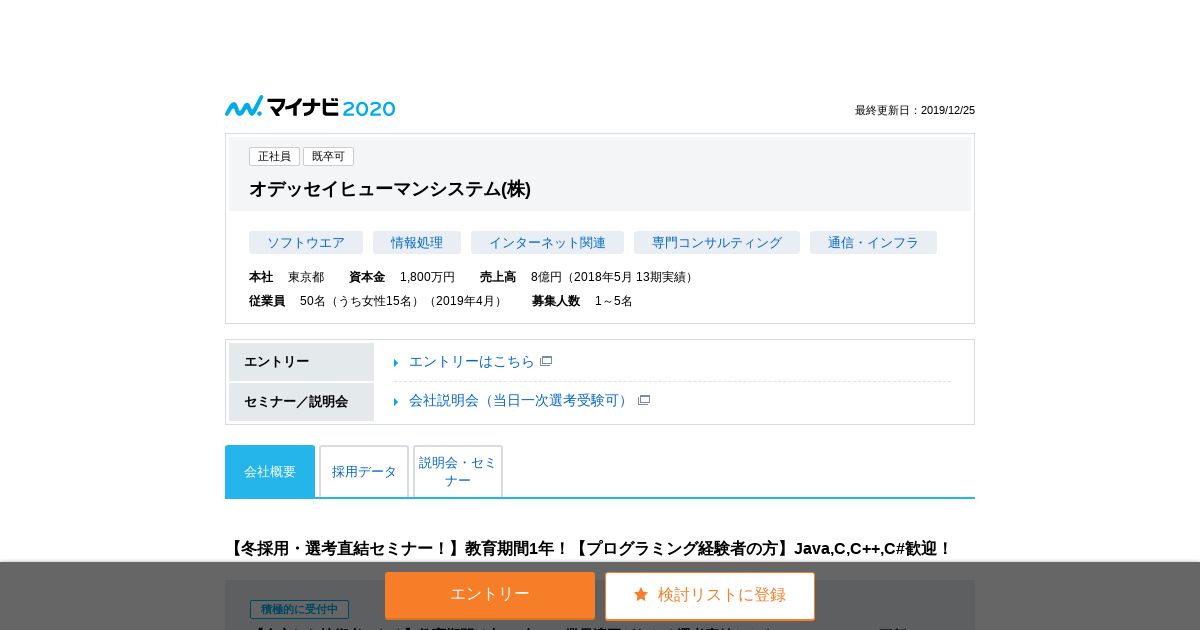The height and width of the screenshot is (630, 1200).
Task: Click the 既卒可 label badge
Action: [328, 156]
